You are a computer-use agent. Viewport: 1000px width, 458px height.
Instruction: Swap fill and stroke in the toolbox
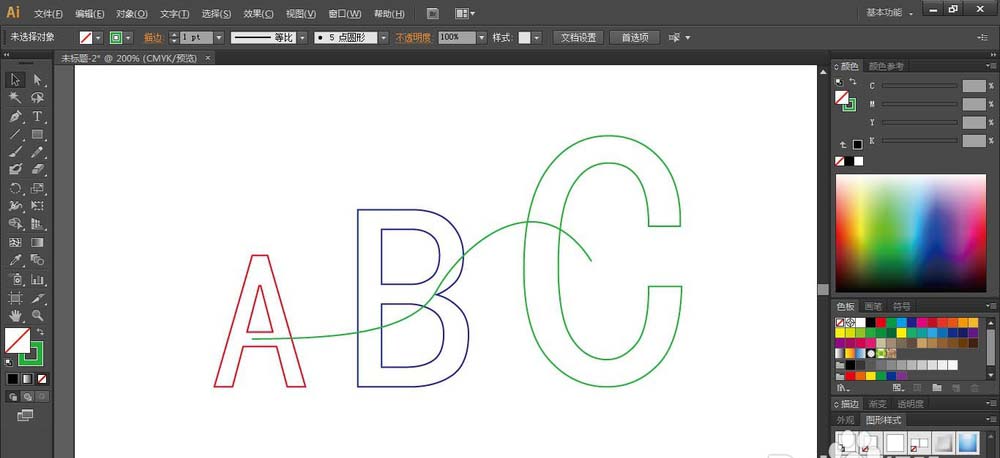(41, 332)
